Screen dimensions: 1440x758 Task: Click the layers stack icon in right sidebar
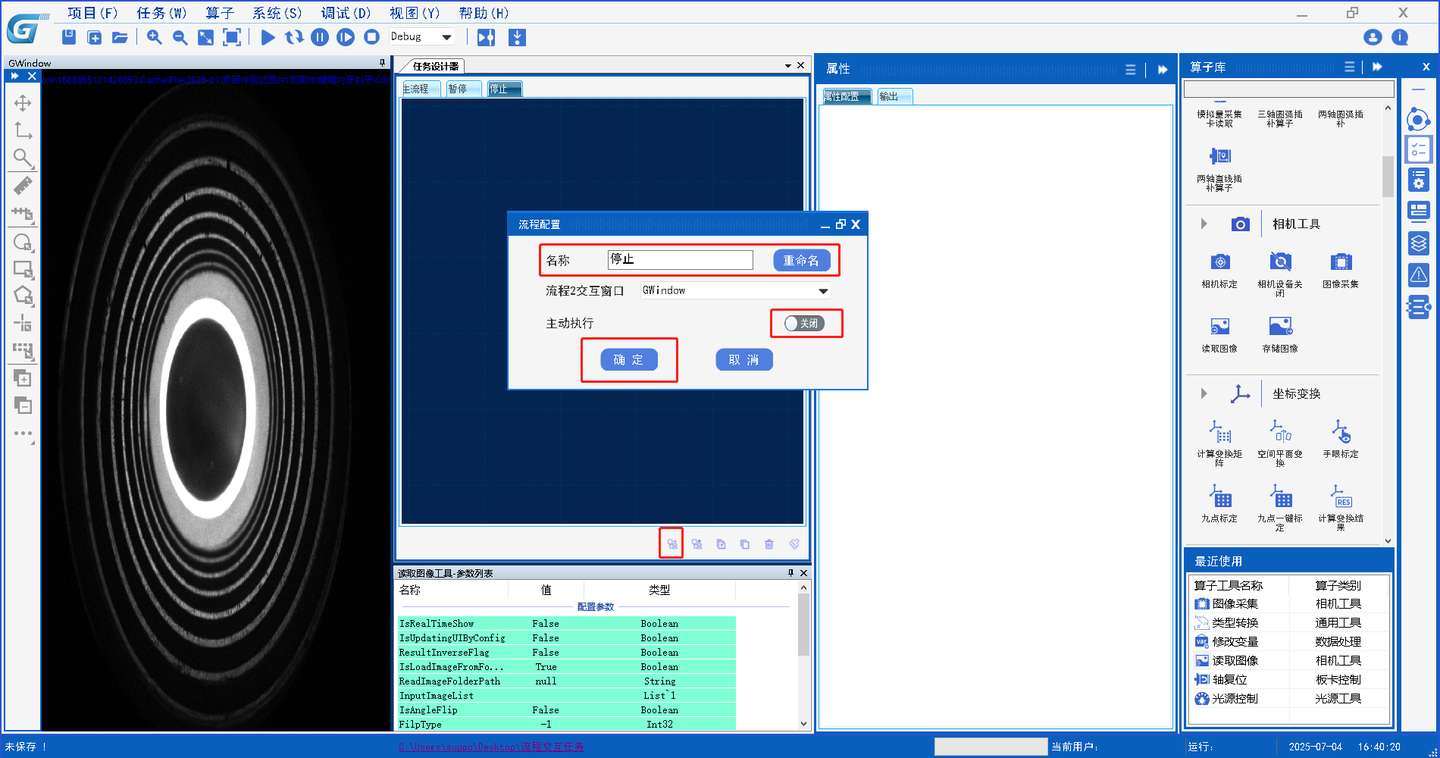coord(1418,243)
